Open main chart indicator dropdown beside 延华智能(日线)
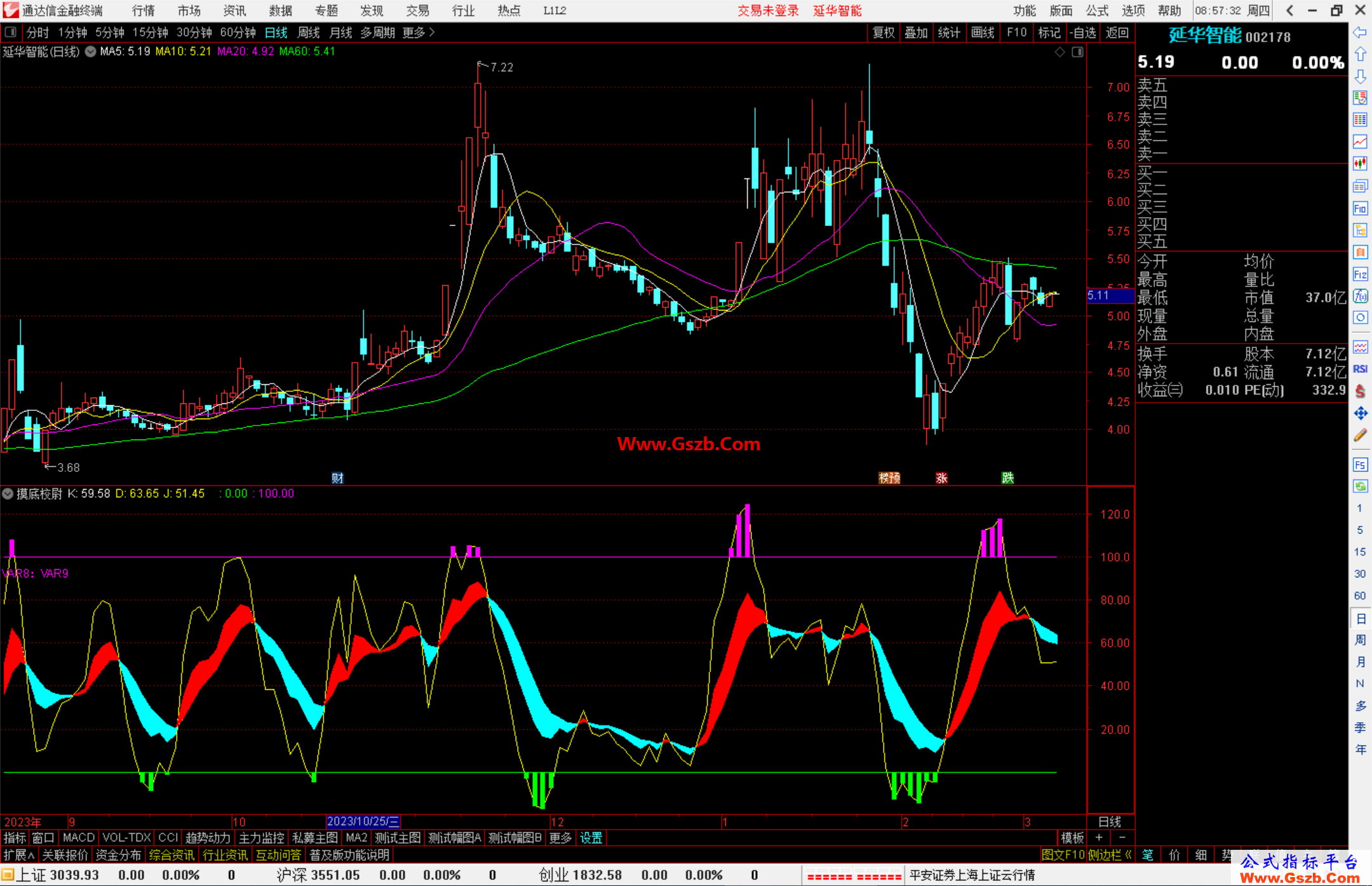This screenshot has height=886, width=1372. pos(90,51)
